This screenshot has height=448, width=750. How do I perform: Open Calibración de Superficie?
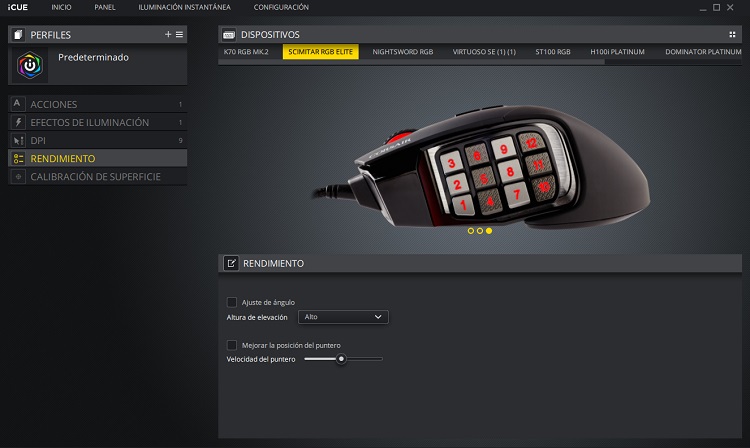pos(95,176)
